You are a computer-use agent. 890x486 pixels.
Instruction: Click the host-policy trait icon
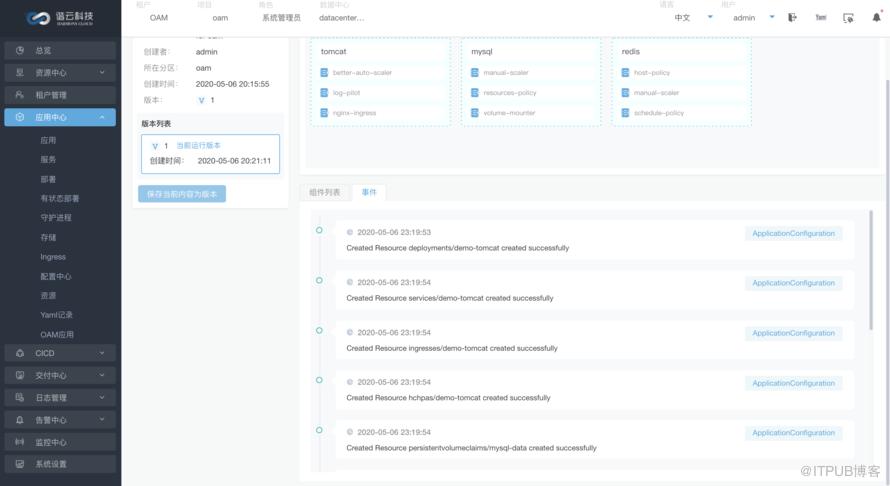[x=625, y=73]
